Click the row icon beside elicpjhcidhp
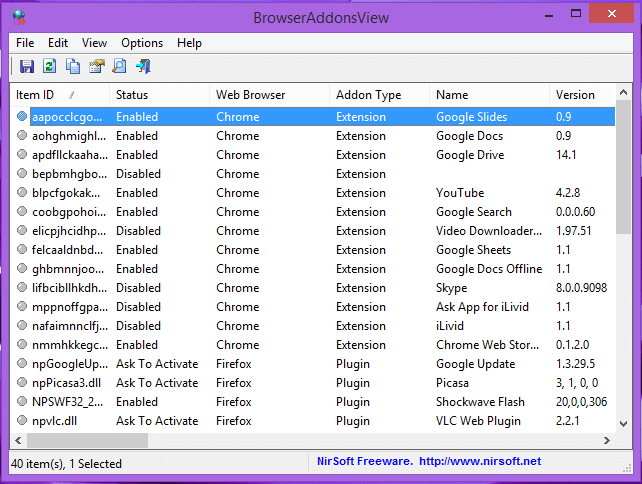This screenshot has height=484, width=642. (22, 231)
